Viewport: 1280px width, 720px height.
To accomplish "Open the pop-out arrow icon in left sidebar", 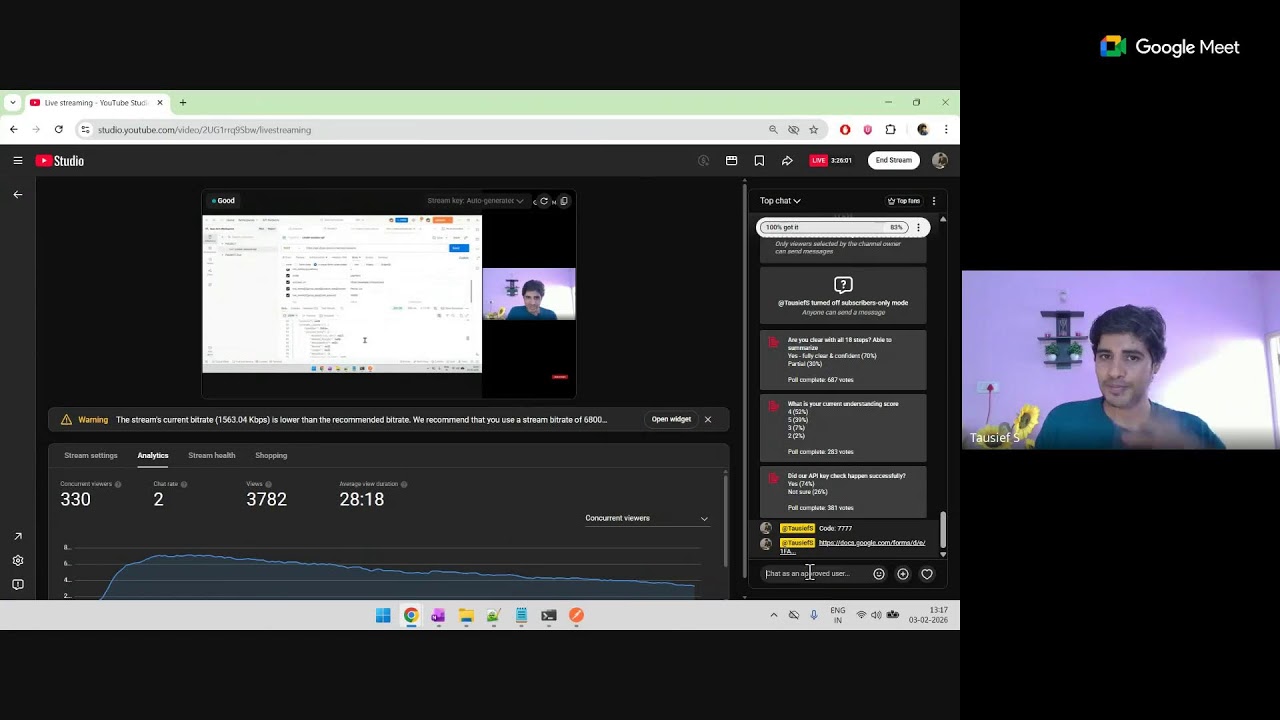I will tap(18, 537).
